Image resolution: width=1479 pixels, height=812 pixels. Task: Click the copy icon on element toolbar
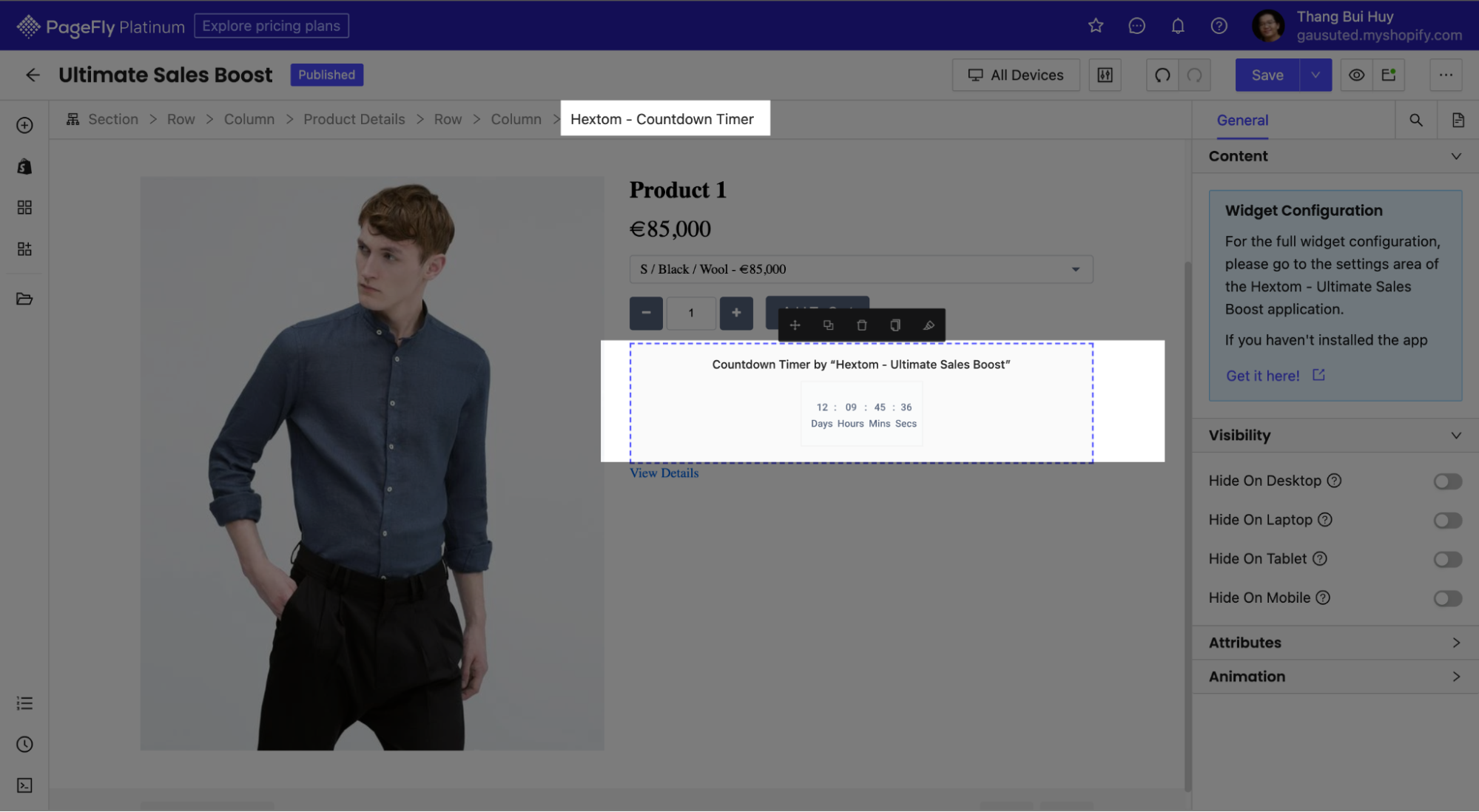[895, 325]
